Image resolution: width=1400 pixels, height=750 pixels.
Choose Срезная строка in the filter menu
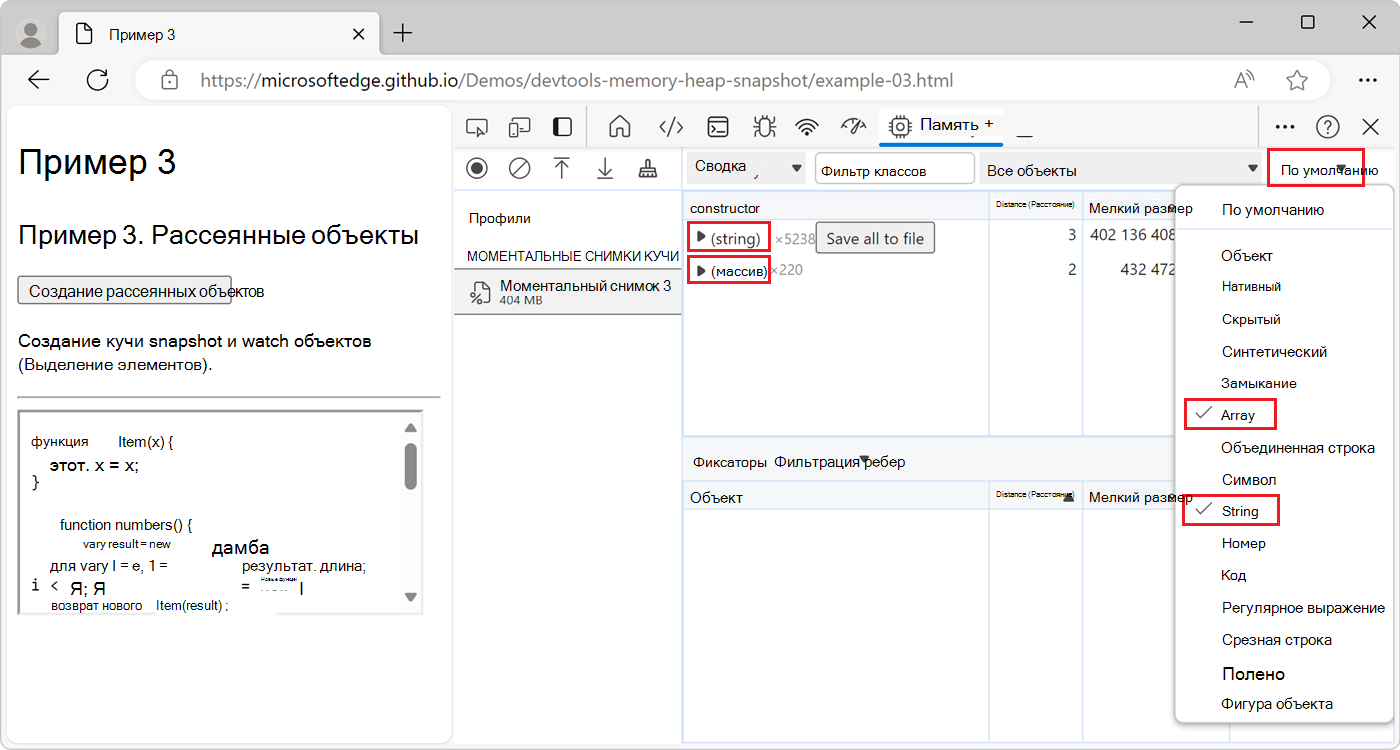[x=1276, y=639]
